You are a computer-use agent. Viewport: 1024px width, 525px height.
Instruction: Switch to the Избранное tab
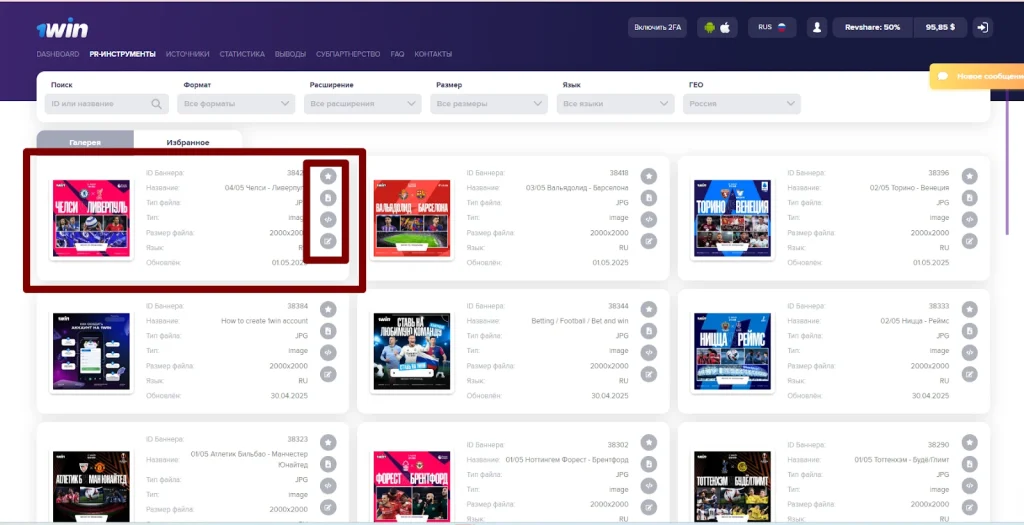188,141
